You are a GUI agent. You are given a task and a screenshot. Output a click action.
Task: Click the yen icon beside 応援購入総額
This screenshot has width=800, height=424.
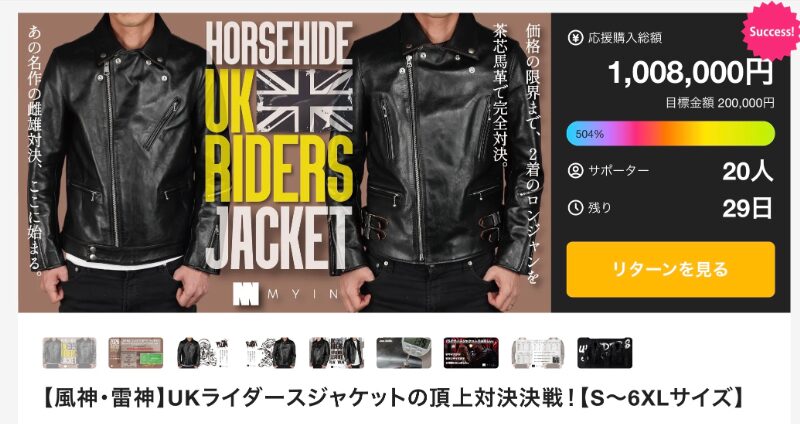[x=575, y=37]
